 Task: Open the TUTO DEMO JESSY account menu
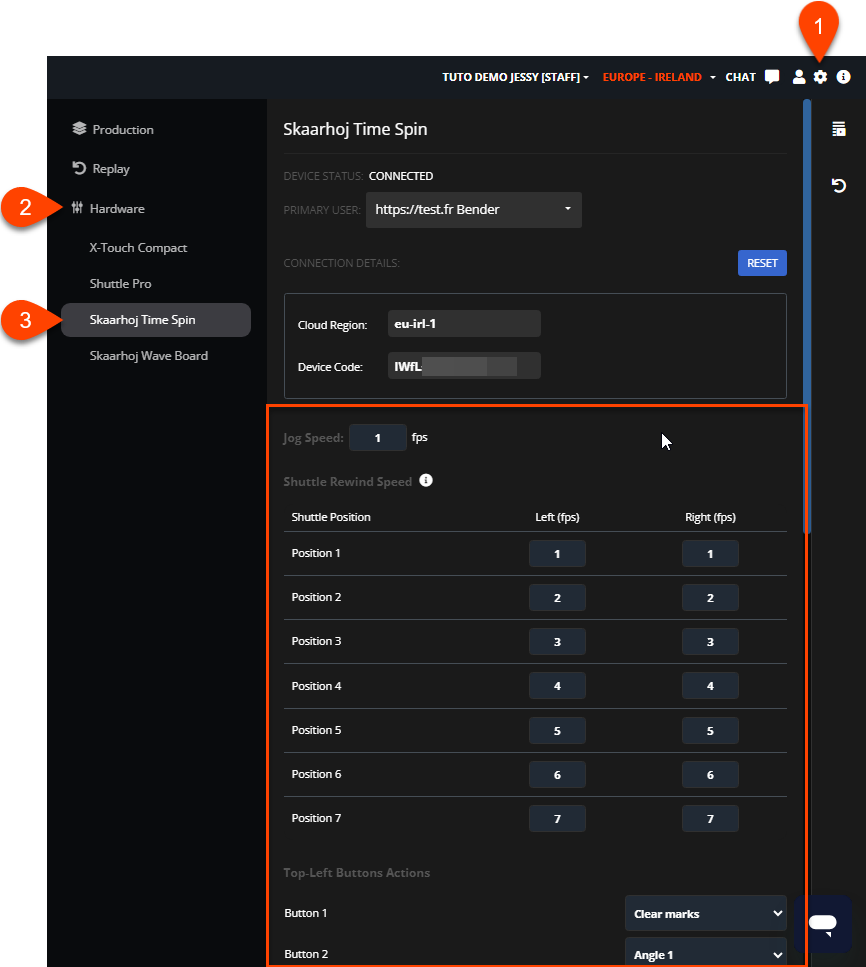(x=515, y=77)
